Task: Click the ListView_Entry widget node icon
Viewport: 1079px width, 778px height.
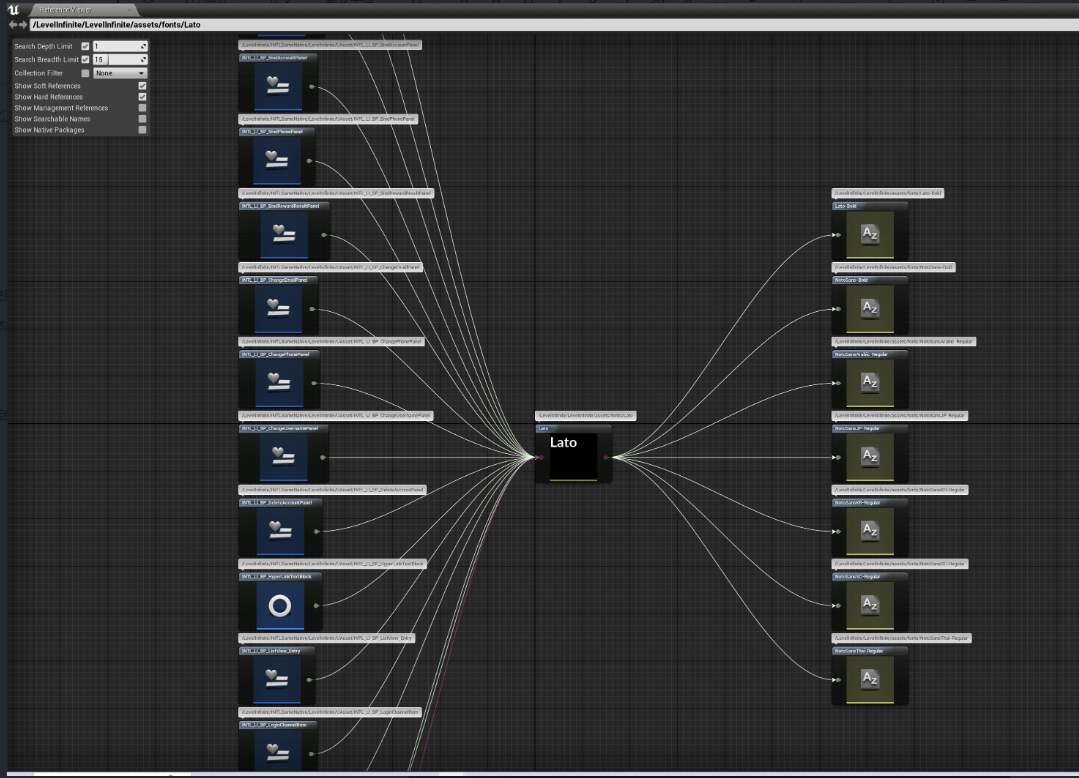Action: click(279, 679)
